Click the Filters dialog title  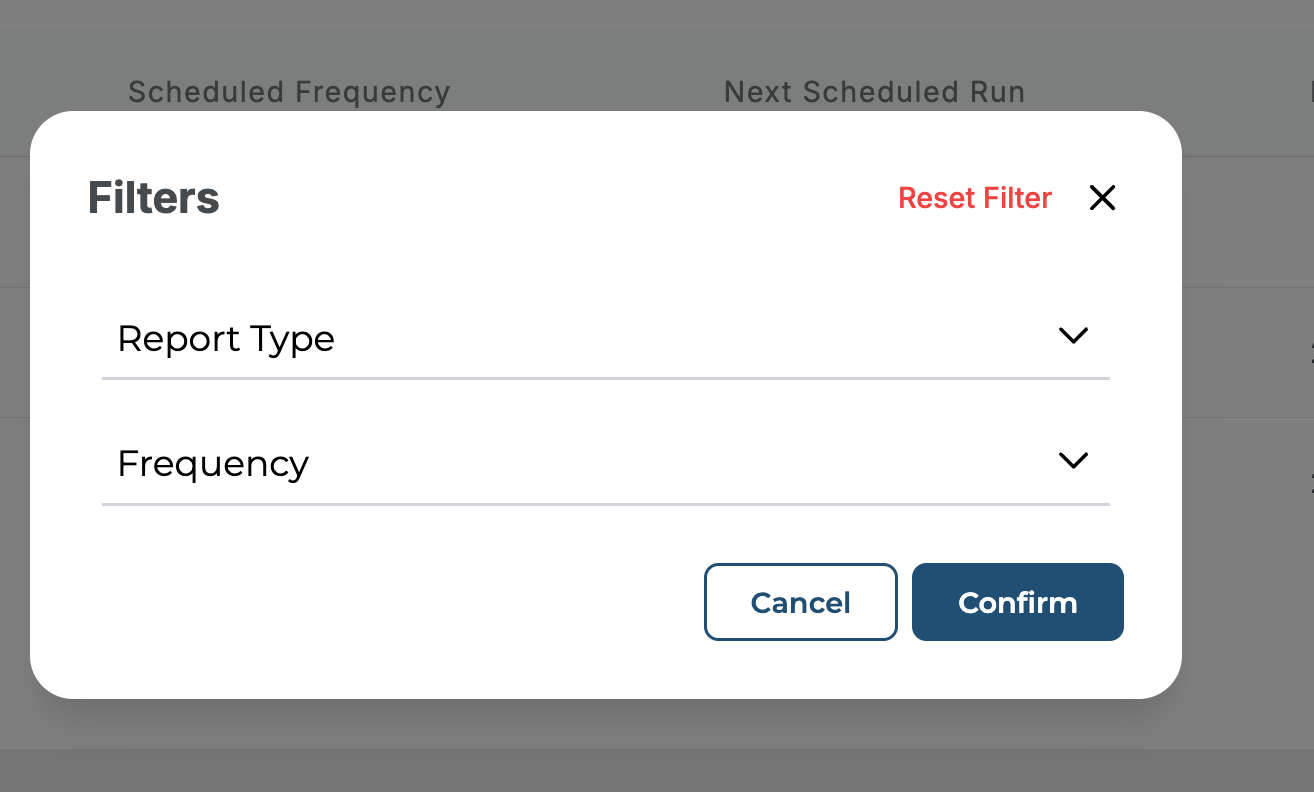[153, 198]
